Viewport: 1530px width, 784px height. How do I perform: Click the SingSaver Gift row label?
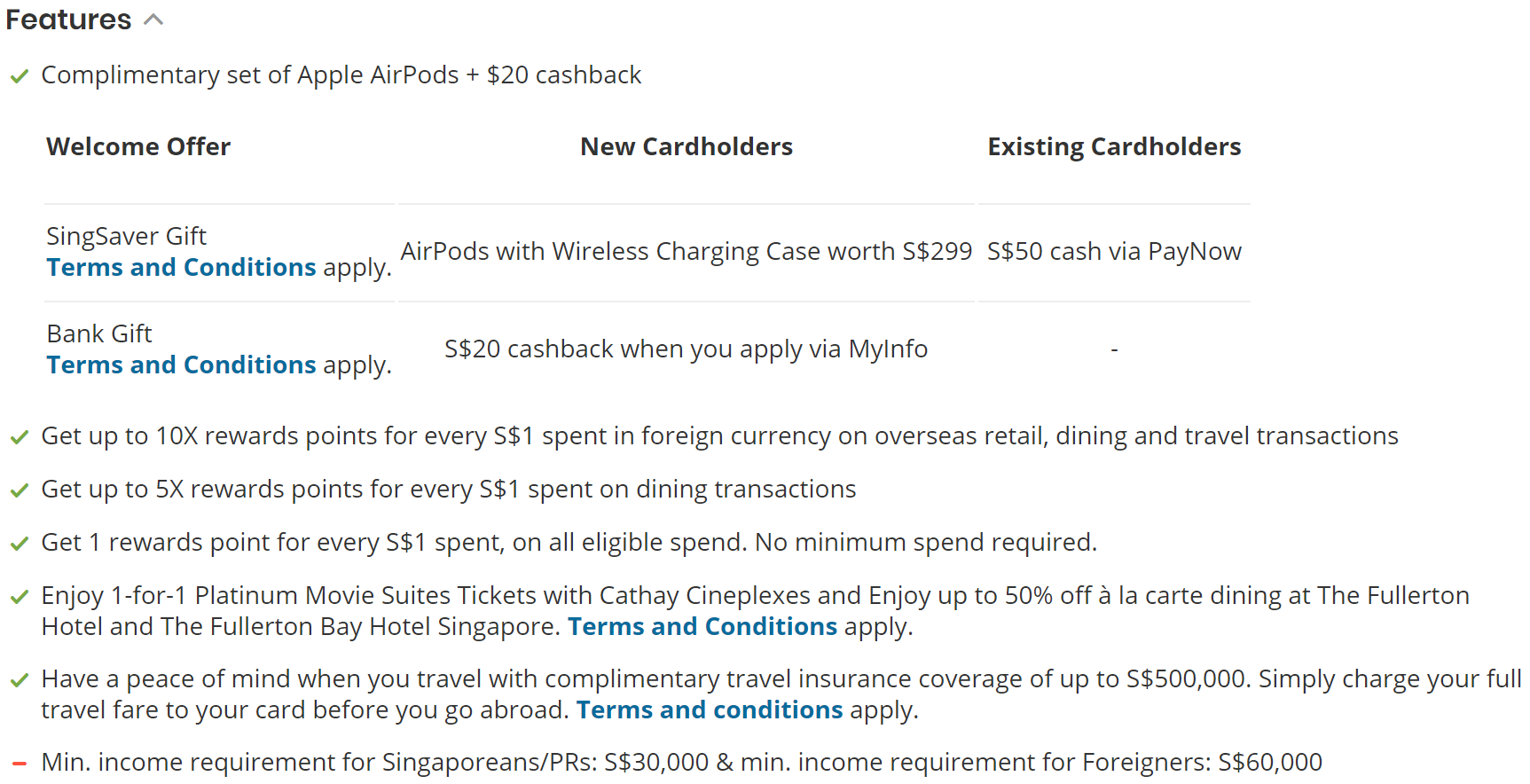click(126, 236)
